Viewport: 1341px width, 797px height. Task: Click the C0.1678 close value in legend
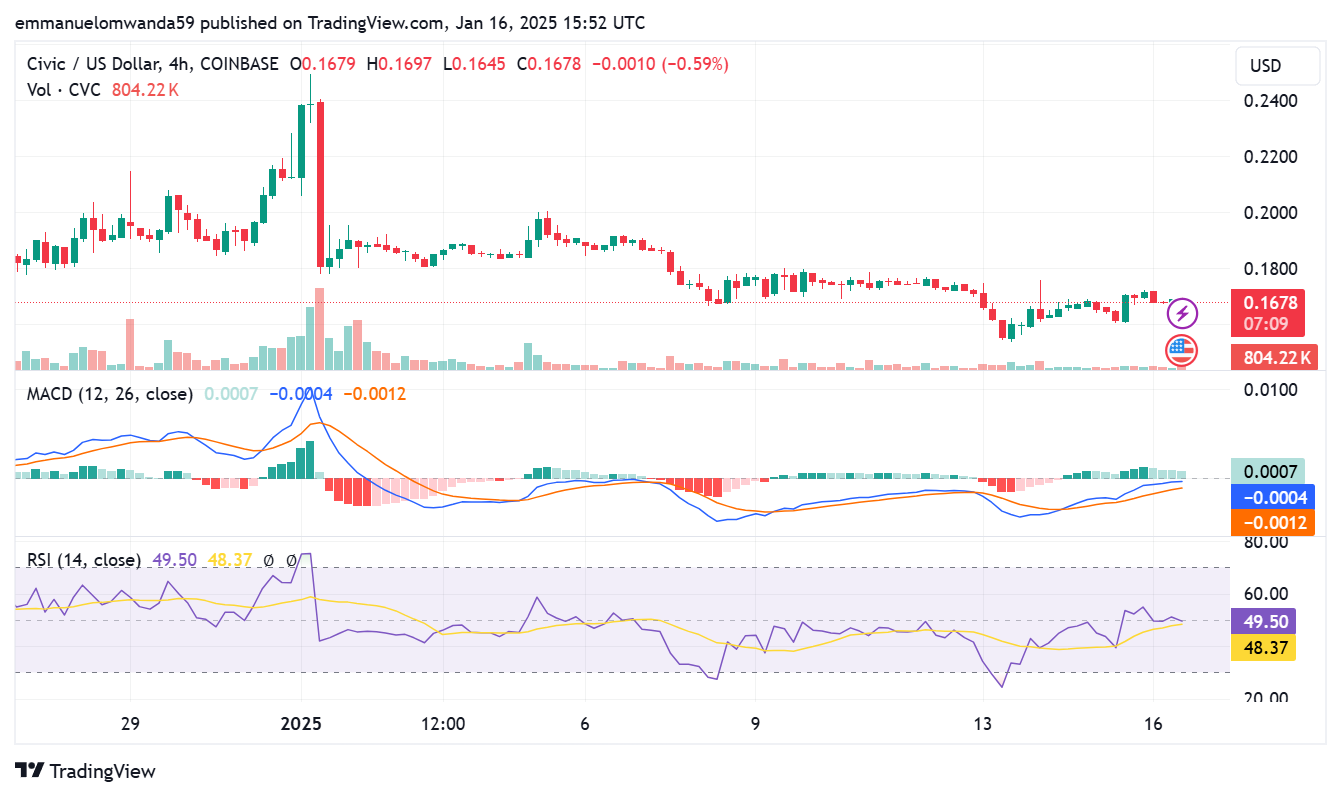pos(549,64)
